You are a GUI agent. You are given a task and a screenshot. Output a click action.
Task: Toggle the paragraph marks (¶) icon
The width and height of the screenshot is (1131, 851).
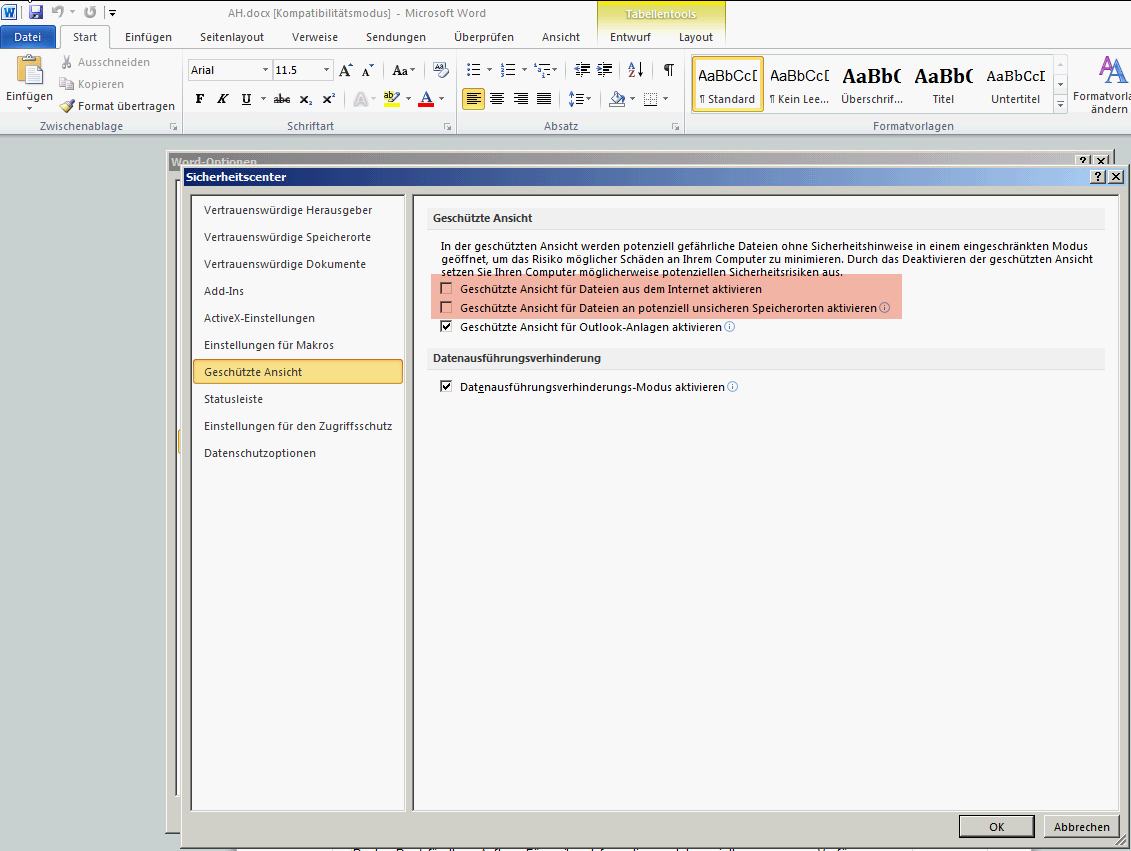668,70
